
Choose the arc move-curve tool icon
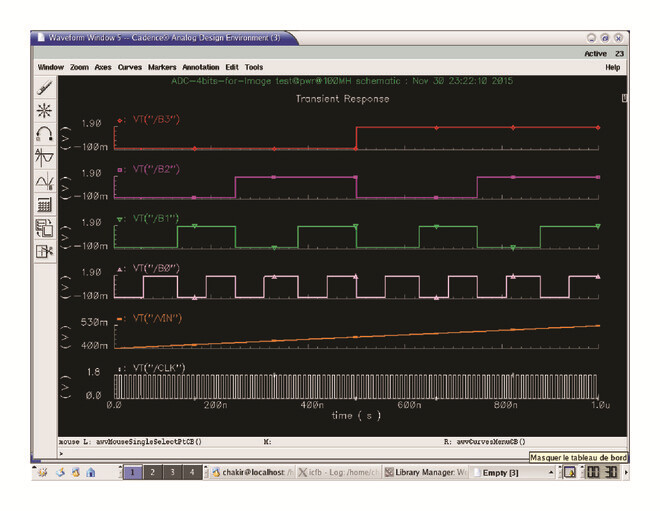[x=45, y=134]
